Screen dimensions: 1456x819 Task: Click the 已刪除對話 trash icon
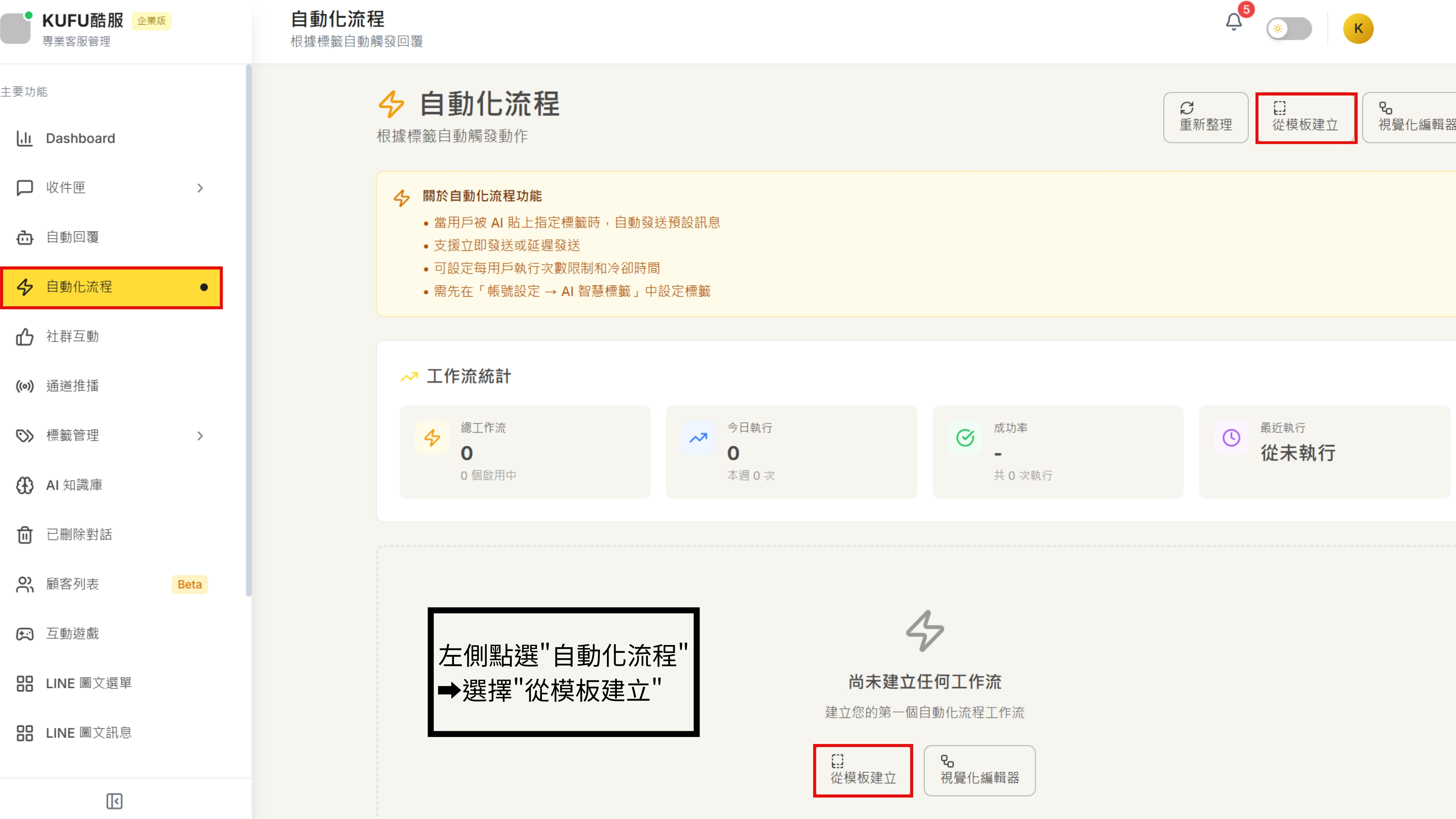pos(24,535)
